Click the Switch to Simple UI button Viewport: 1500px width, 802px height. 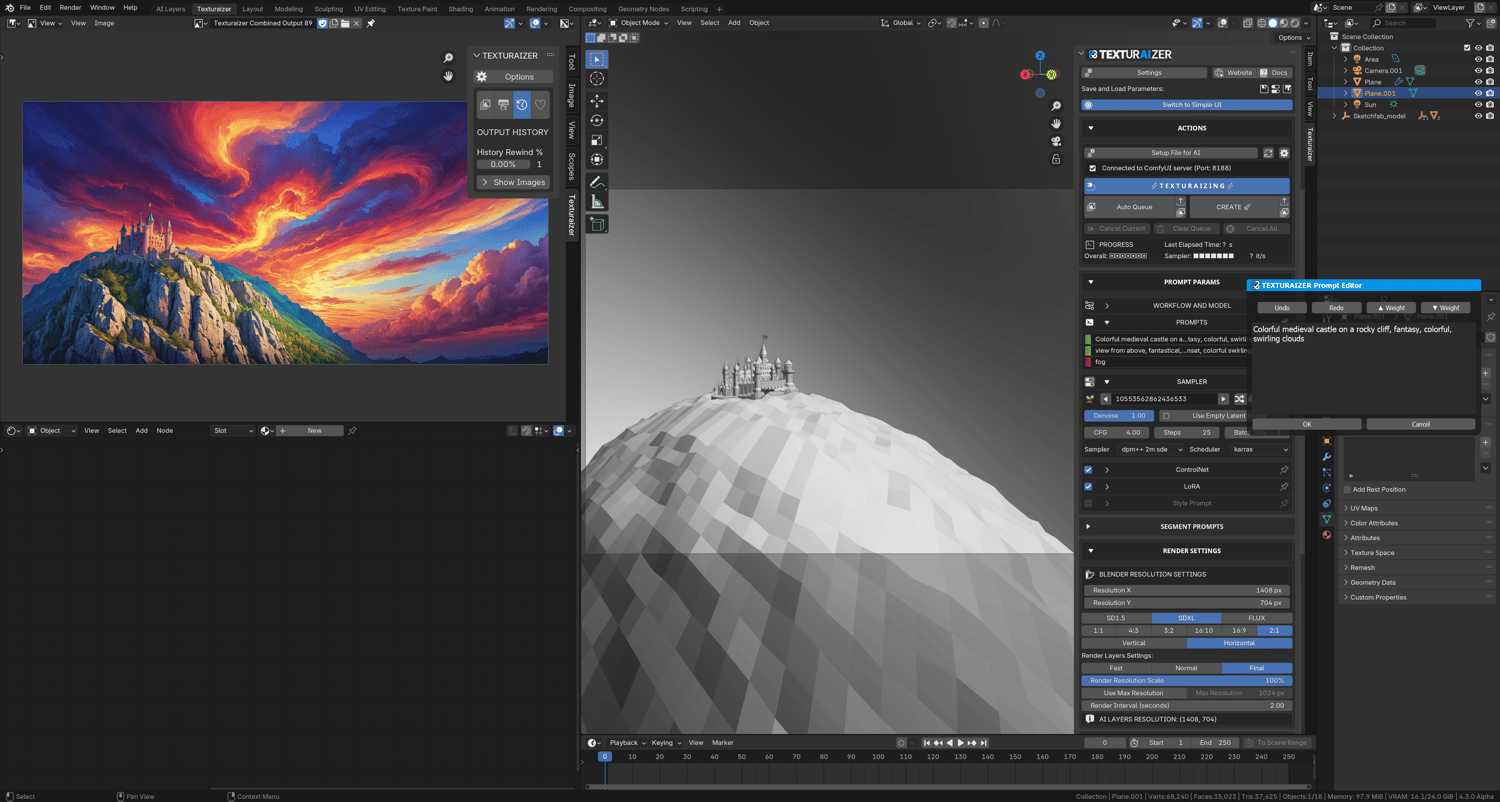tap(1187, 105)
